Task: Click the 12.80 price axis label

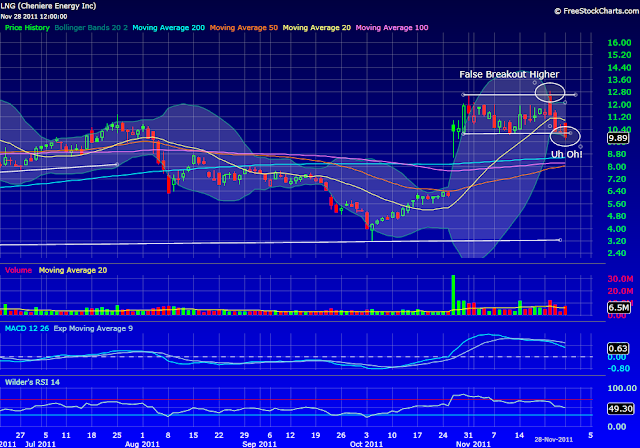Action: pos(619,92)
